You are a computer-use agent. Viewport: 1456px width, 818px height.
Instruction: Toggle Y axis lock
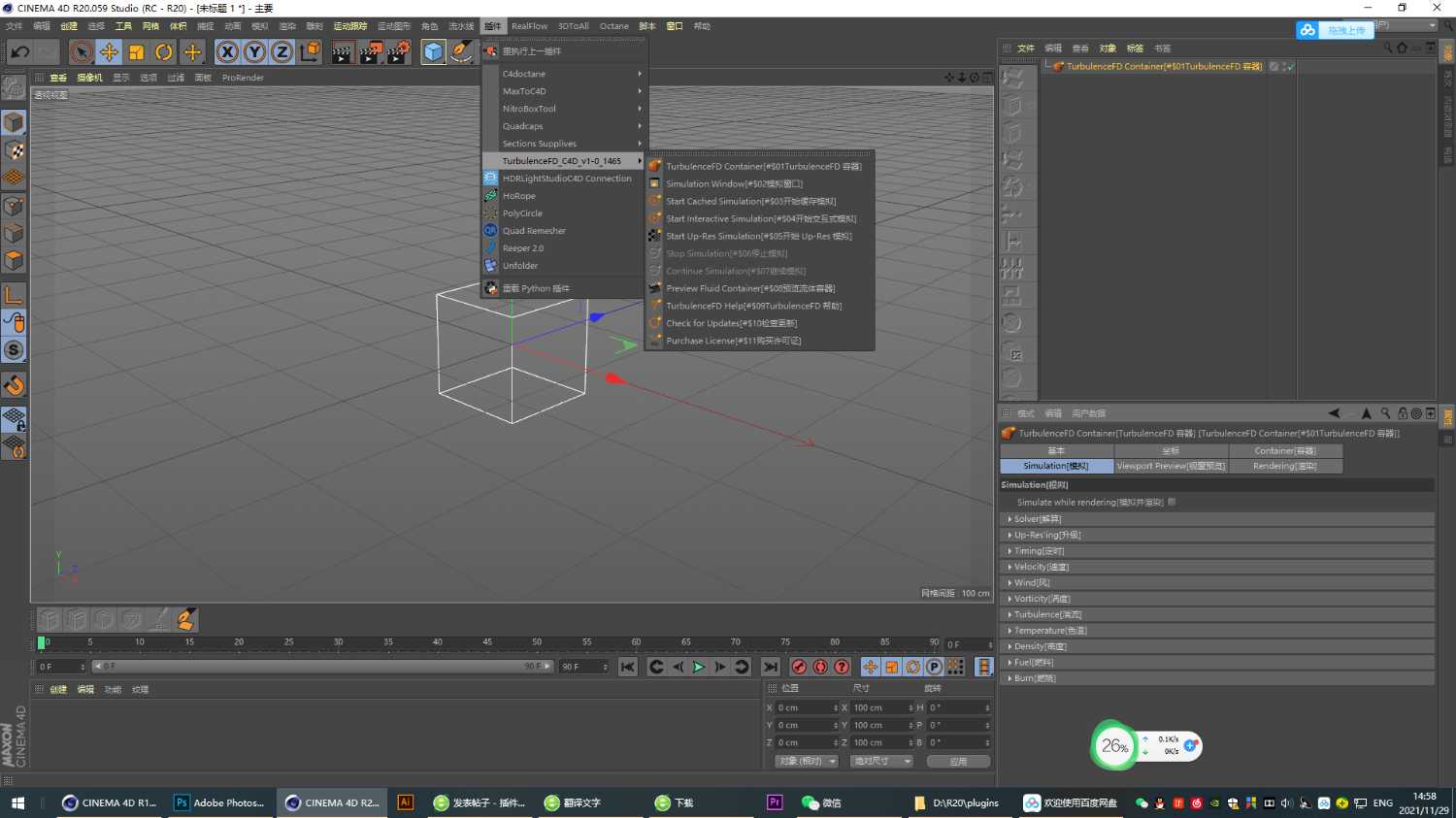pos(254,51)
